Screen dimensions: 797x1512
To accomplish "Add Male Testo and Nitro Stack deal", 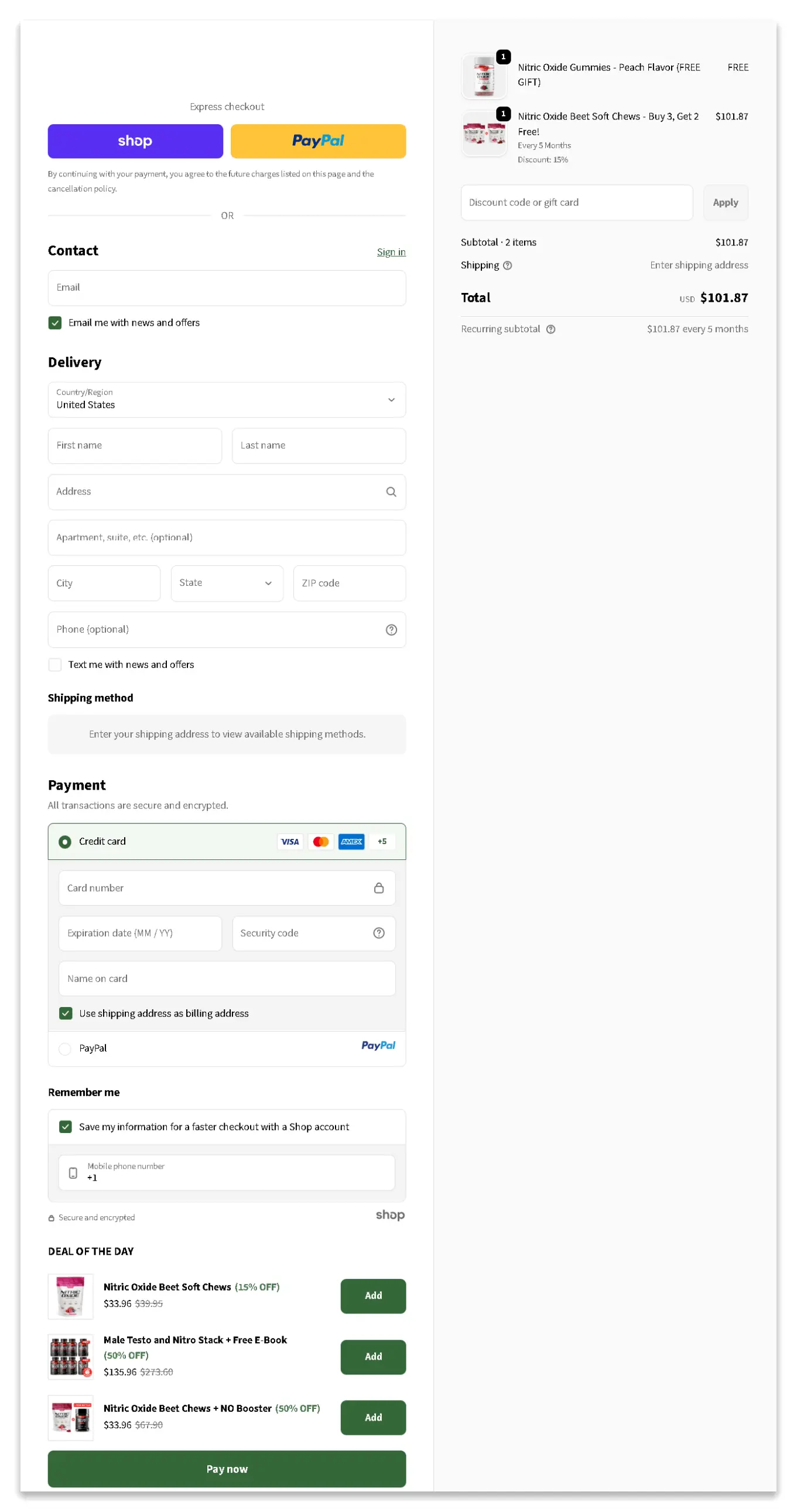I will pos(372,1356).
